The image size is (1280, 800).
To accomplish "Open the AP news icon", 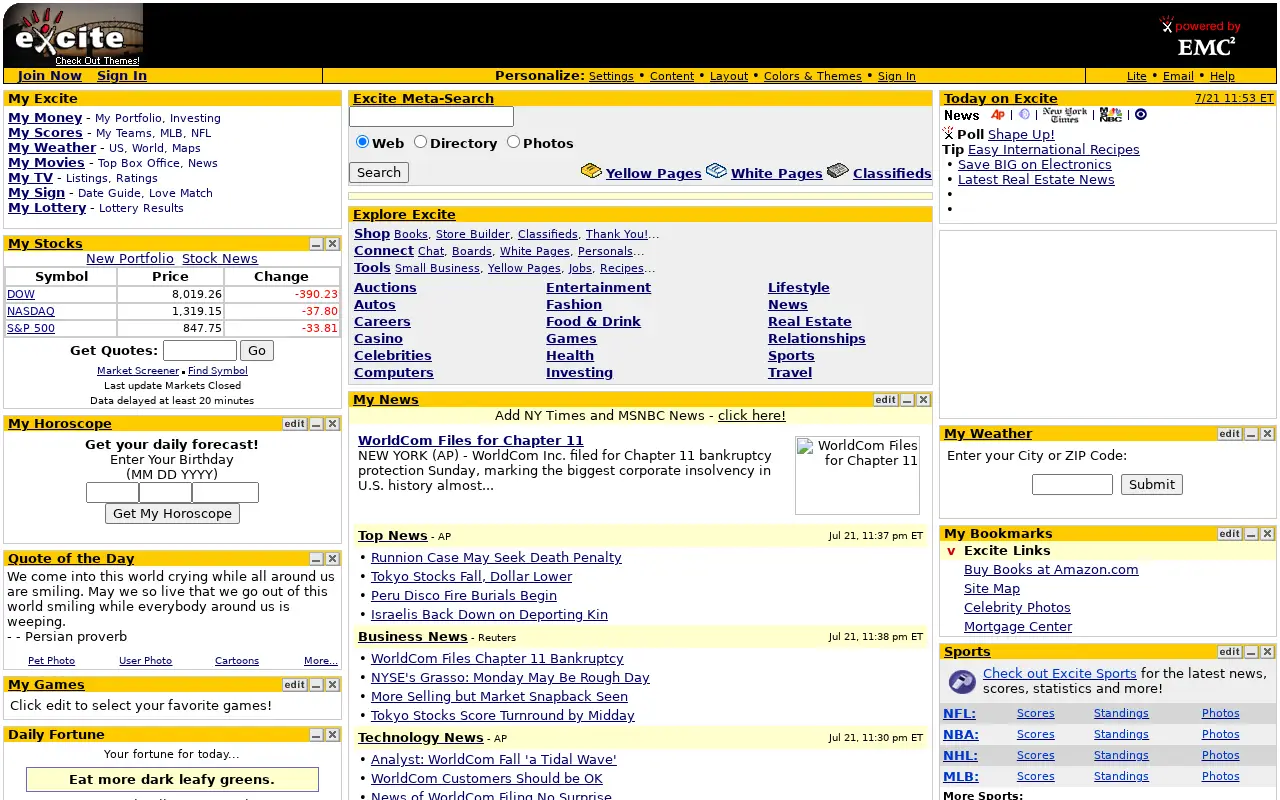I will coord(998,115).
